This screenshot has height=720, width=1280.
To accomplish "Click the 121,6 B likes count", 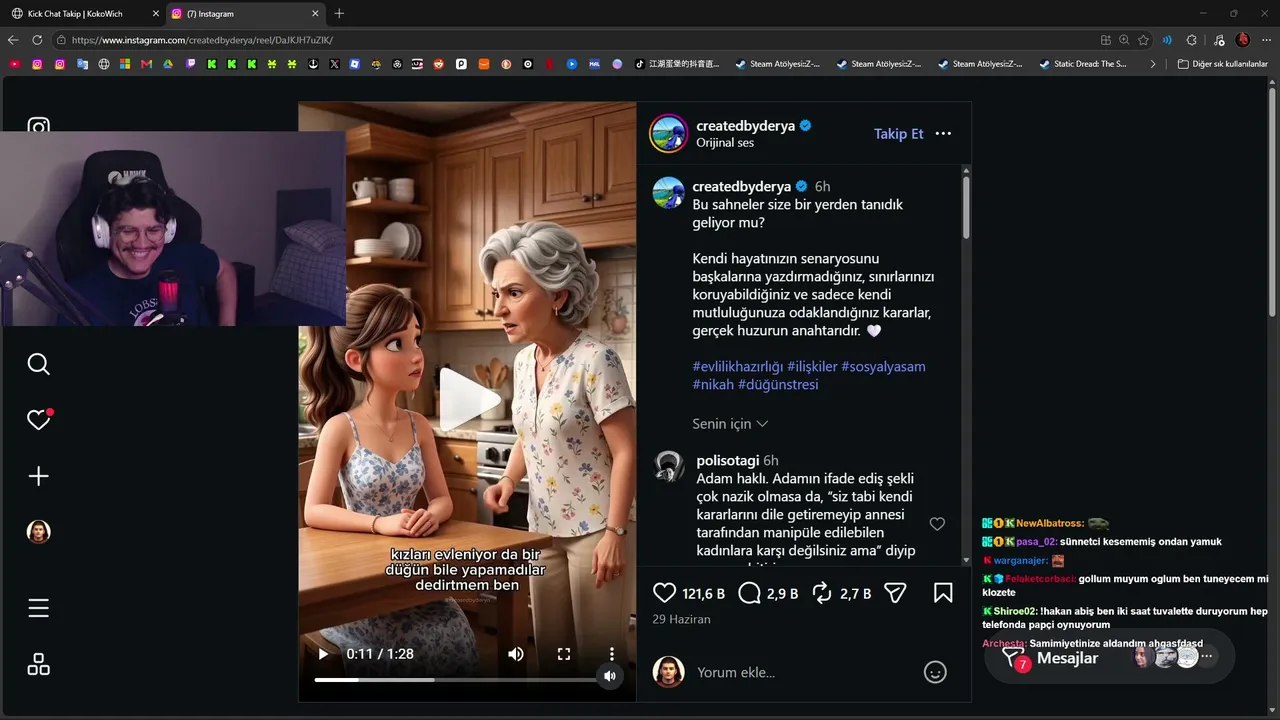I will pyautogui.click(x=703, y=593).
